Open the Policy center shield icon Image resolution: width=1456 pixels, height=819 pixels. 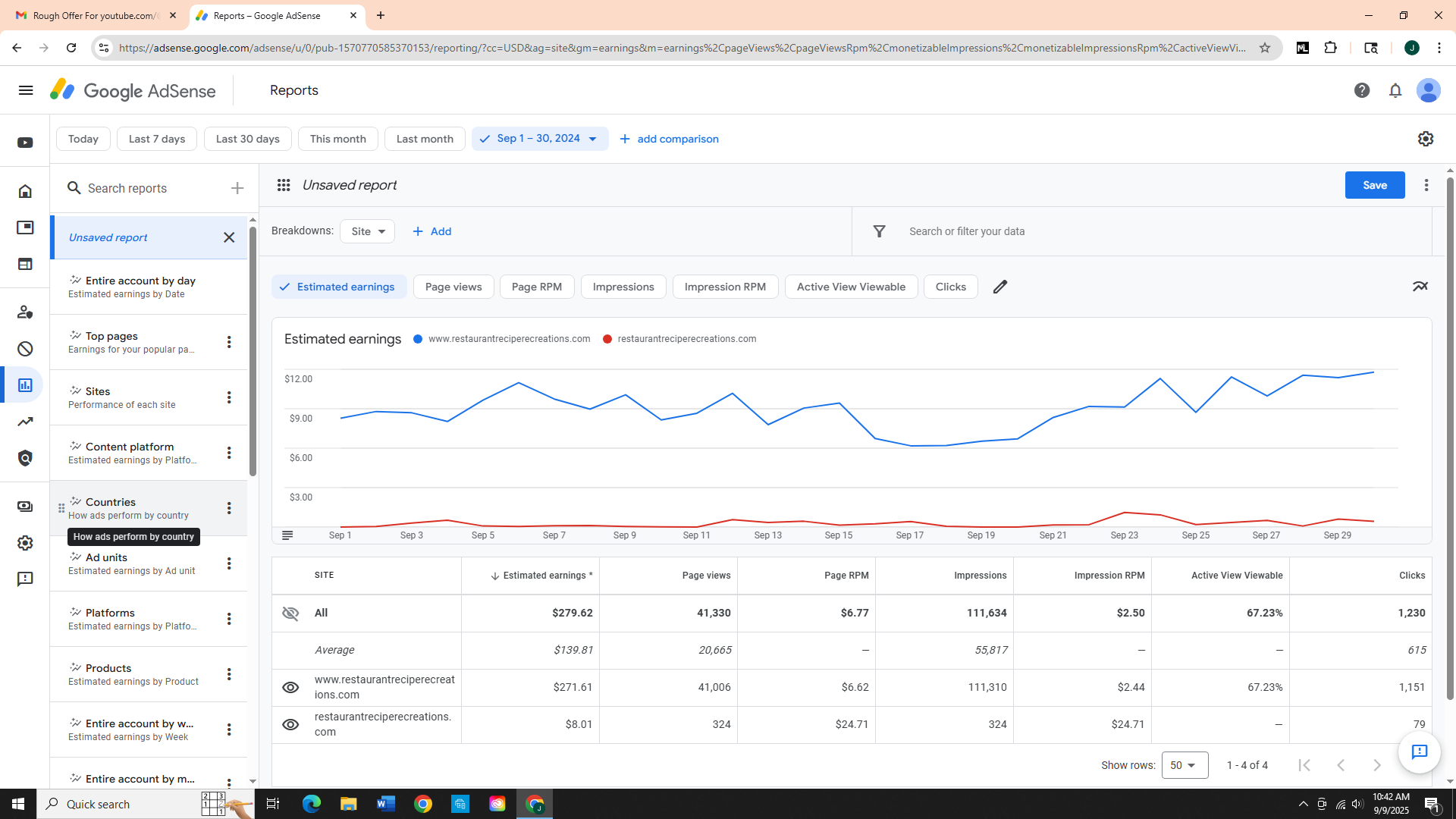pos(25,458)
